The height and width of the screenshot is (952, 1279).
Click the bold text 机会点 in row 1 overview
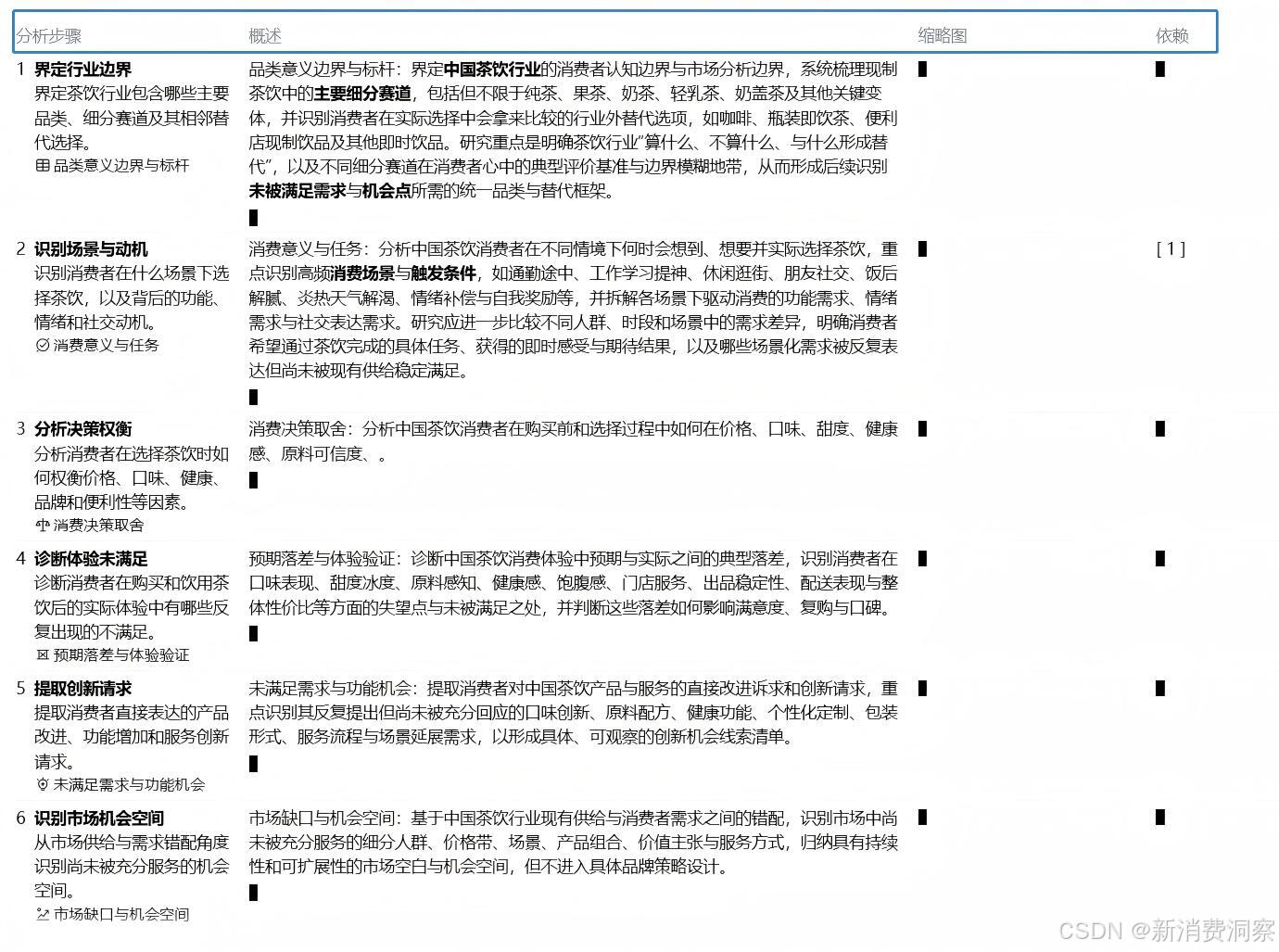[x=386, y=192]
